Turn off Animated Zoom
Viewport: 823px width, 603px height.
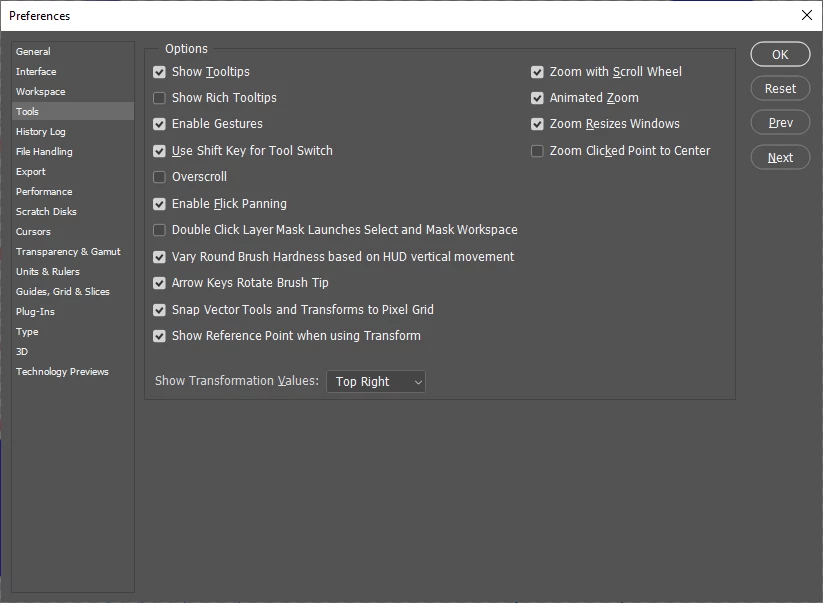coord(537,98)
